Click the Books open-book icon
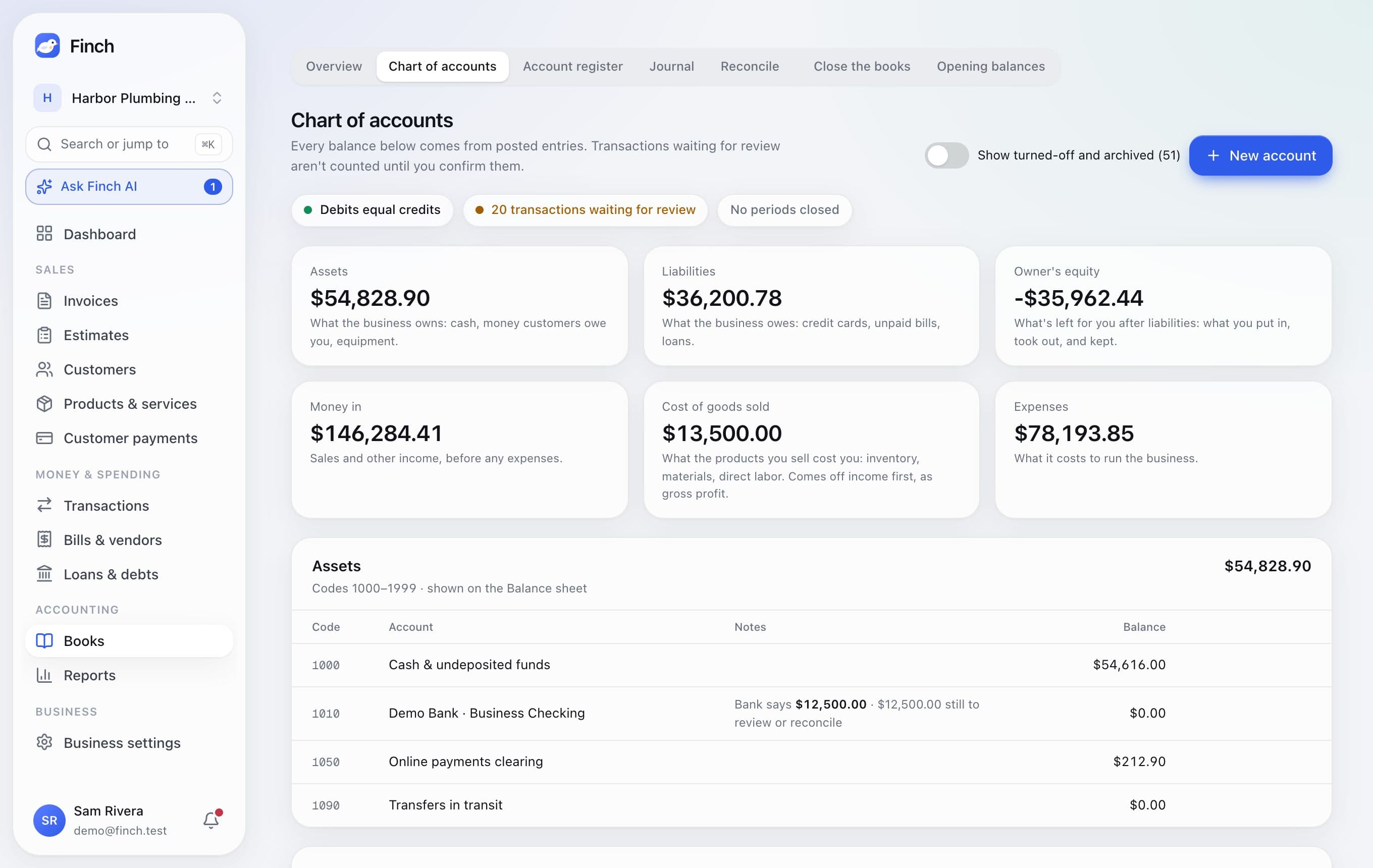 tap(44, 640)
